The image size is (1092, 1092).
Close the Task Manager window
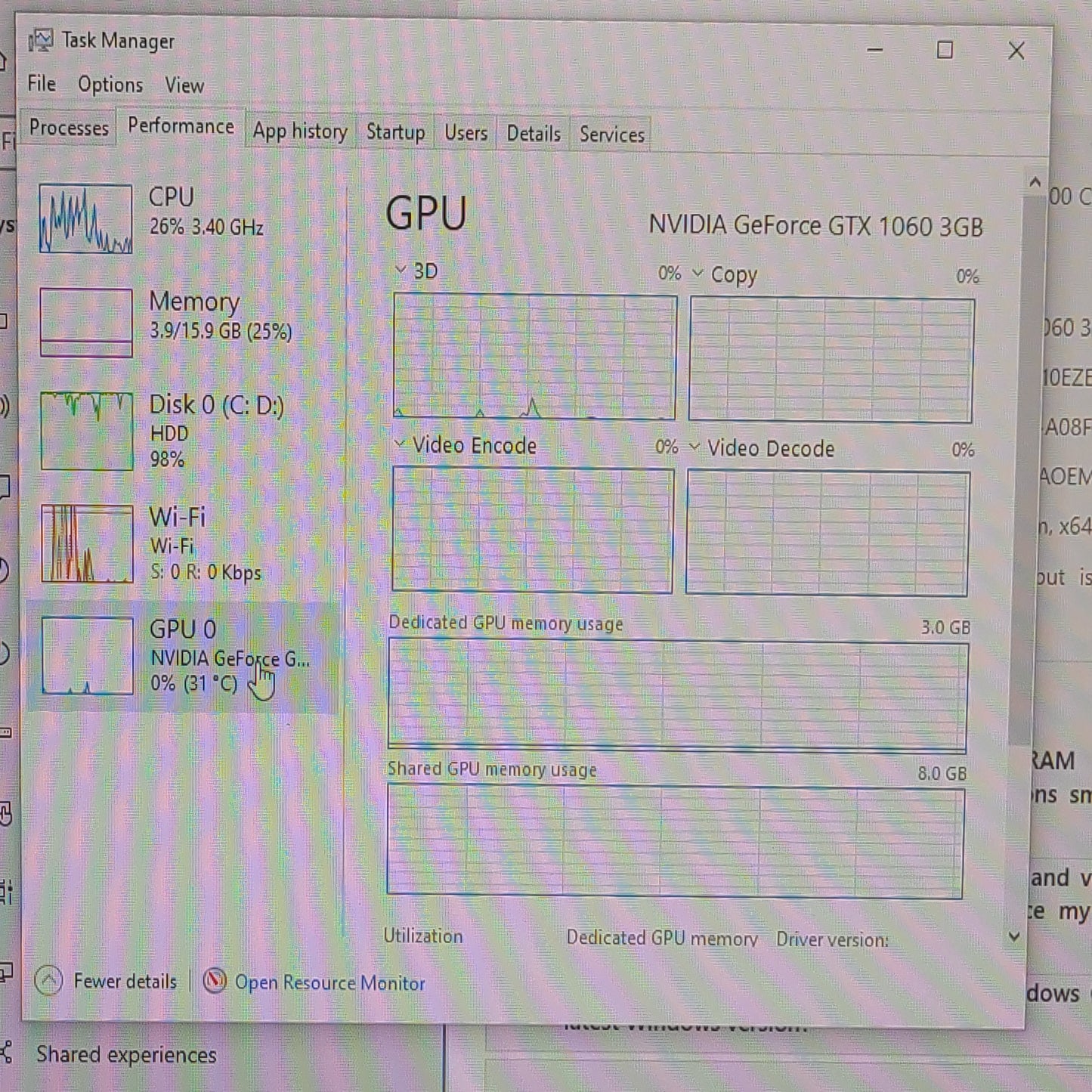(1016, 51)
